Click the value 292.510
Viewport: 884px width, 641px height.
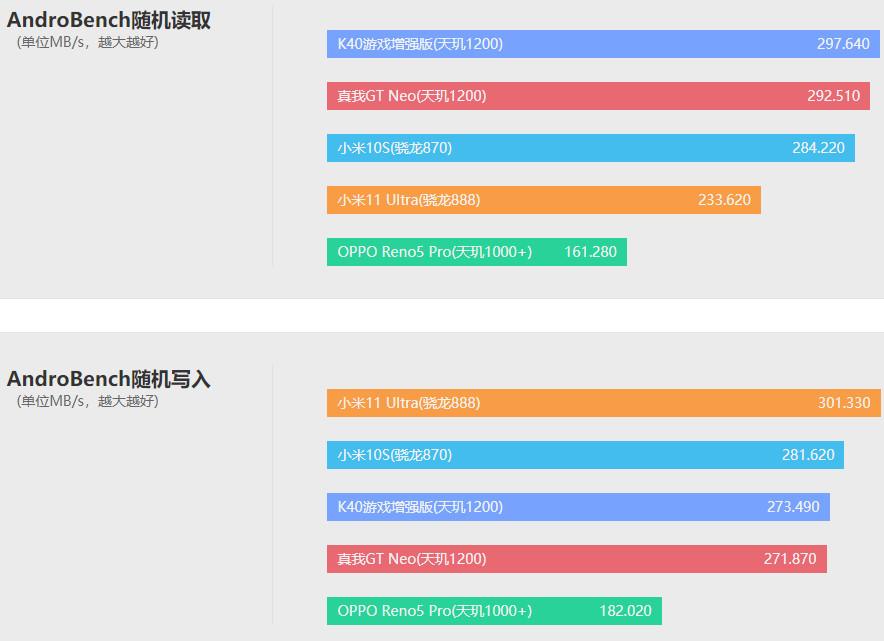click(833, 96)
